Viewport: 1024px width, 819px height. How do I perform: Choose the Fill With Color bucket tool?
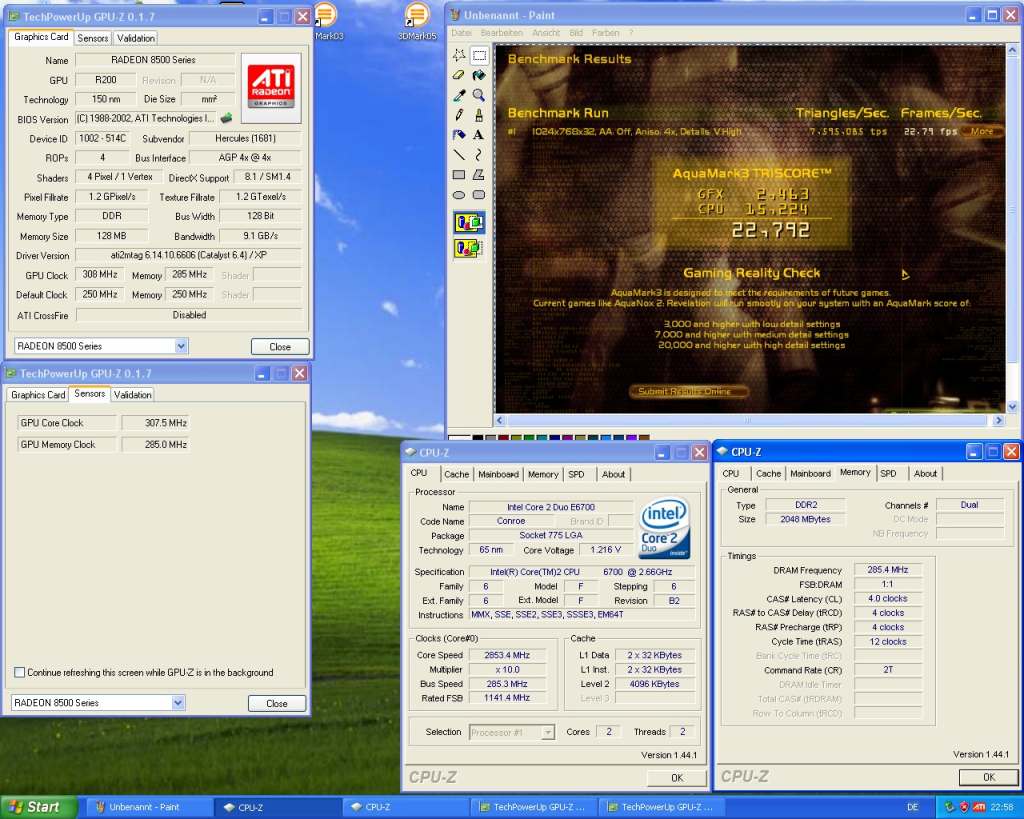point(479,76)
